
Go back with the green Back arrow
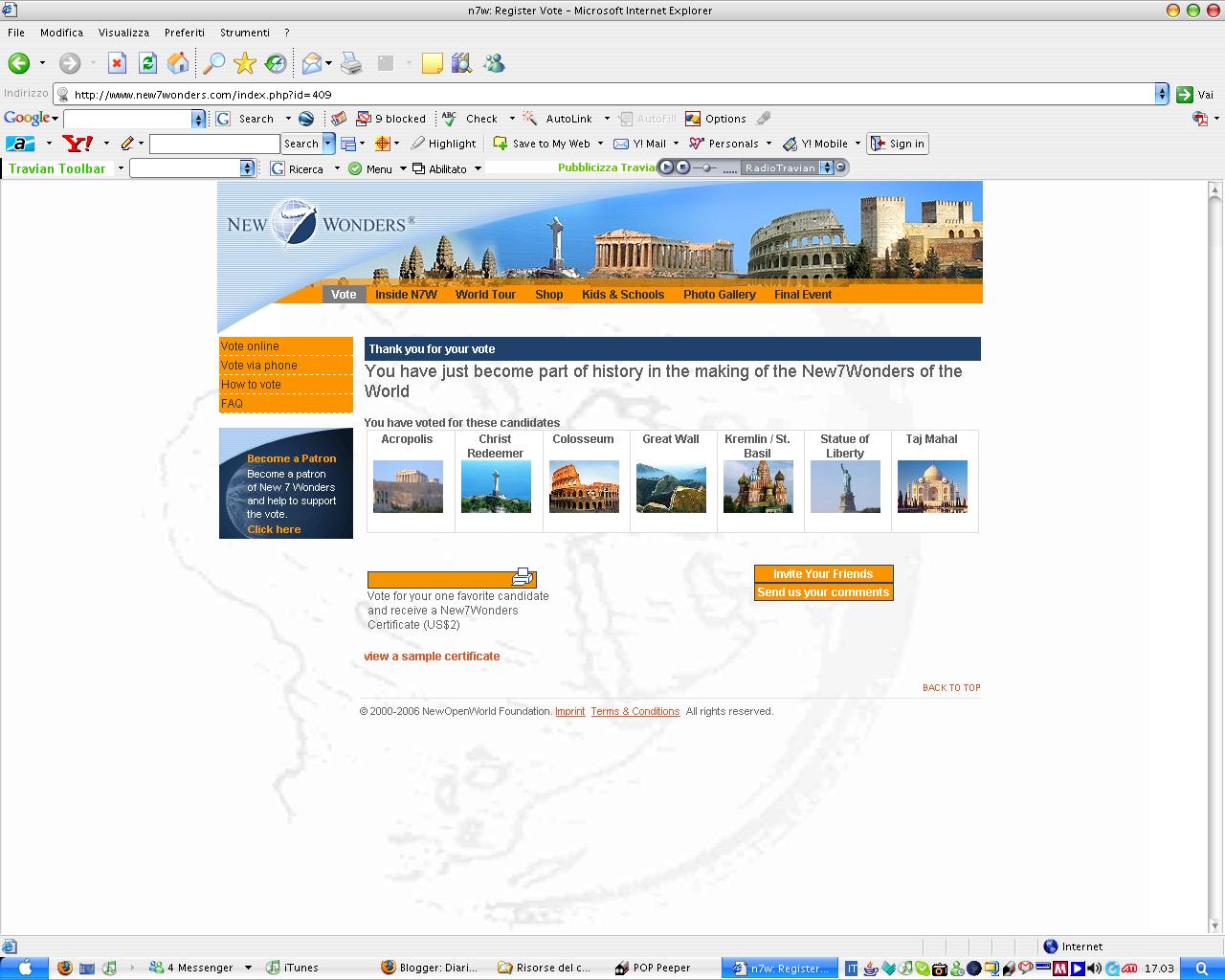click(x=18, y=63)
